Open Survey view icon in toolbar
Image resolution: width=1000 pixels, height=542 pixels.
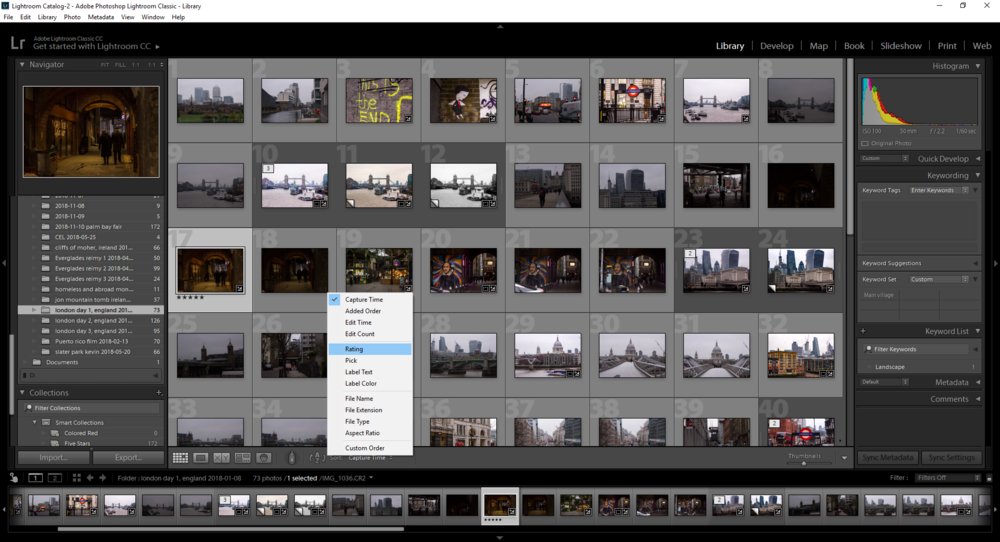click(242, 458)
